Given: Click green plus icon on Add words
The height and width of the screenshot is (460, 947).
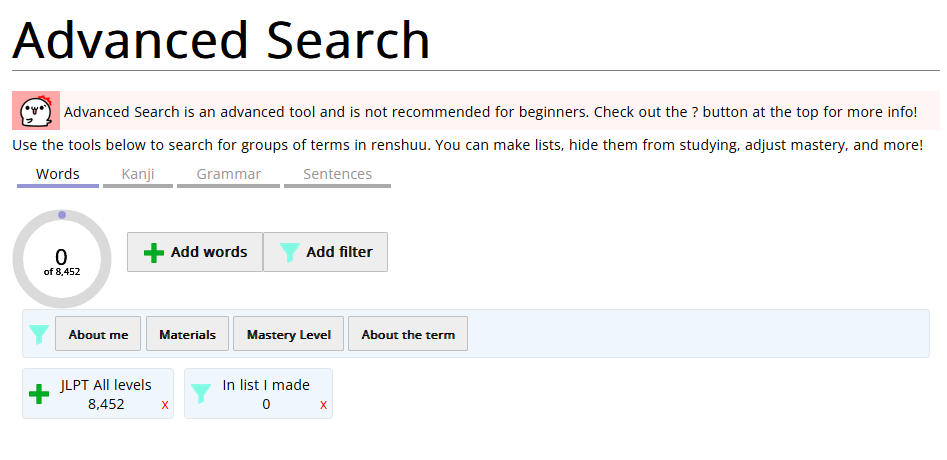Looking at the screenshot, I should [154, 252].
